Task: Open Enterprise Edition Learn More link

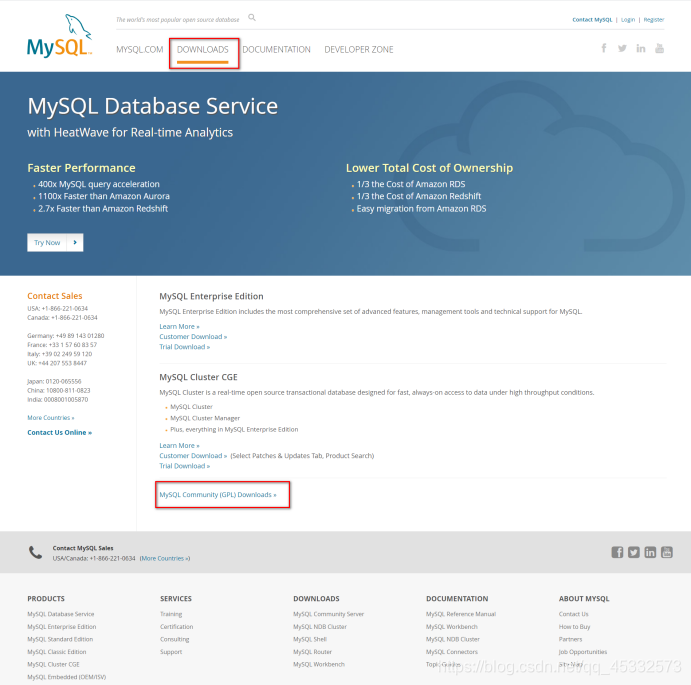Action: (x=179, y=326)
